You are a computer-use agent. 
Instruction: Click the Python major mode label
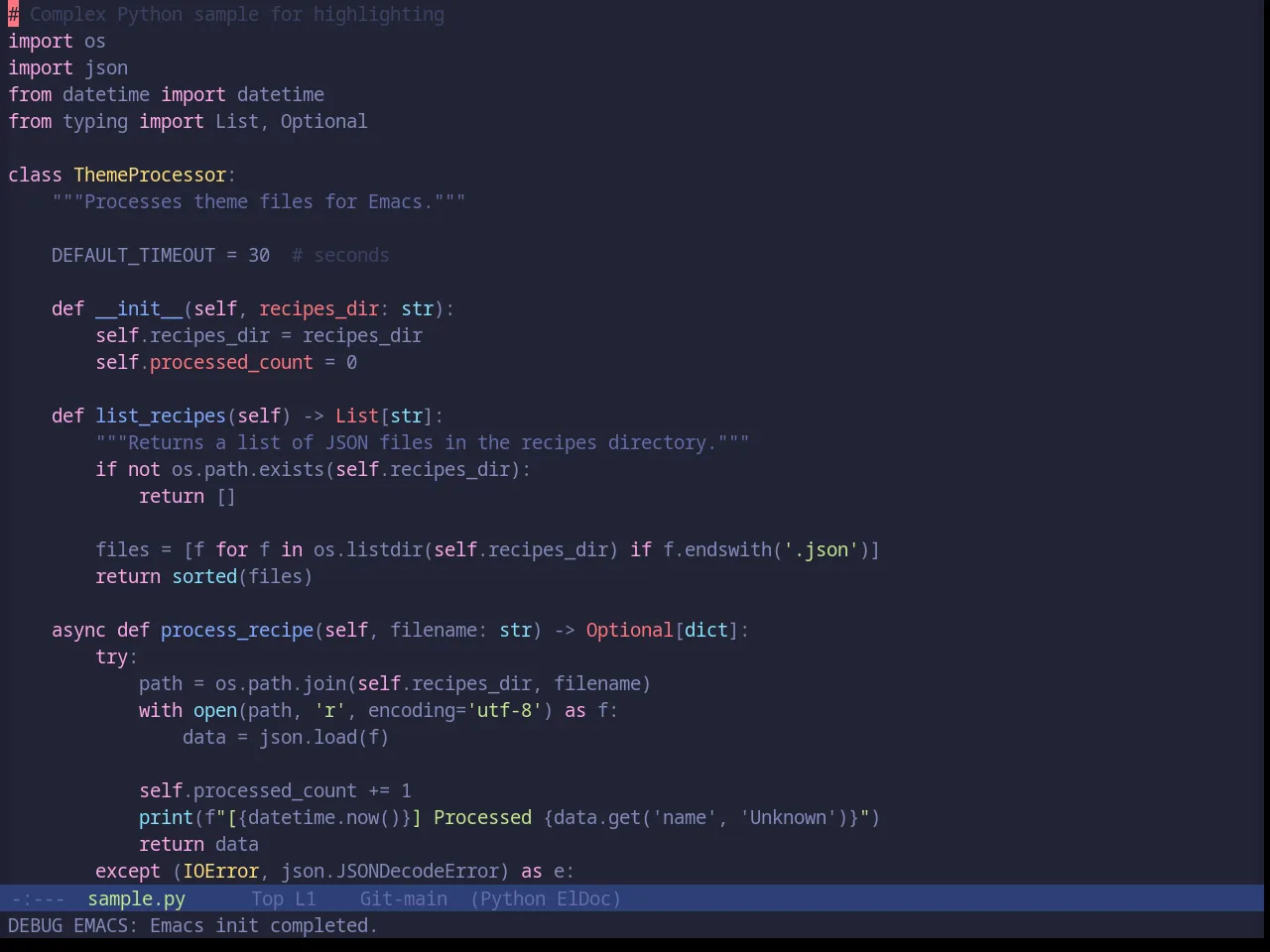pos(513,898)
